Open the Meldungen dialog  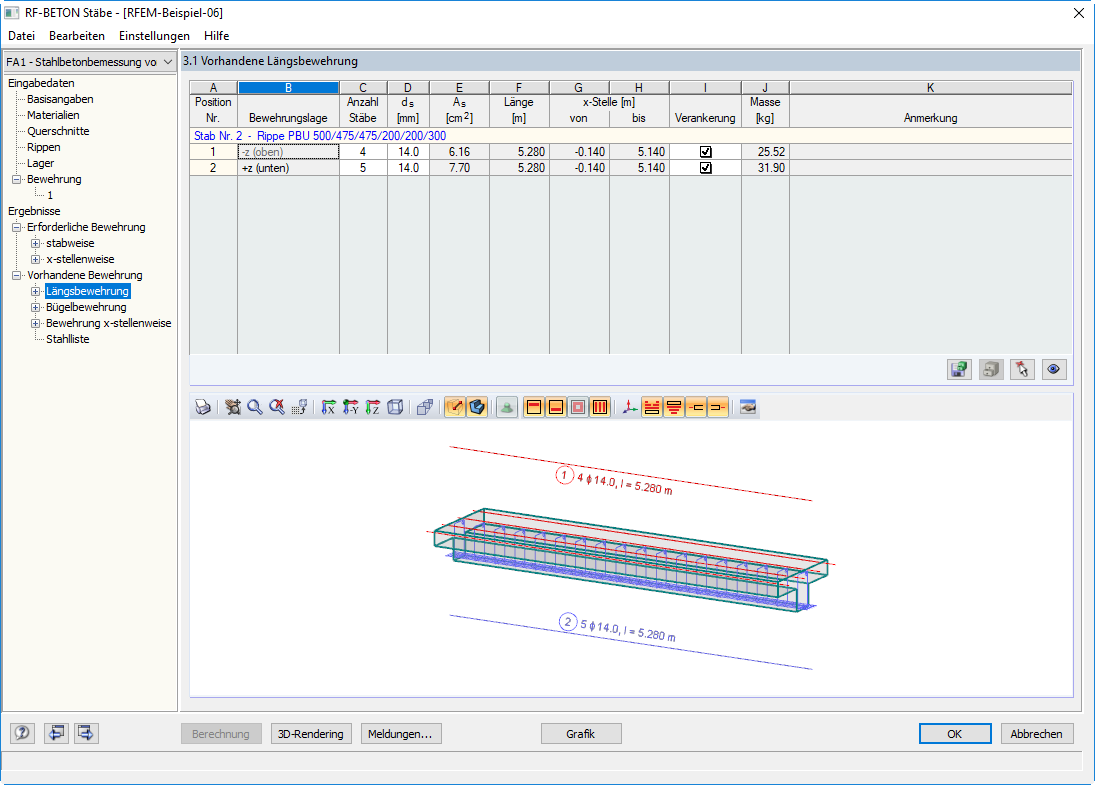pos(401,734)
